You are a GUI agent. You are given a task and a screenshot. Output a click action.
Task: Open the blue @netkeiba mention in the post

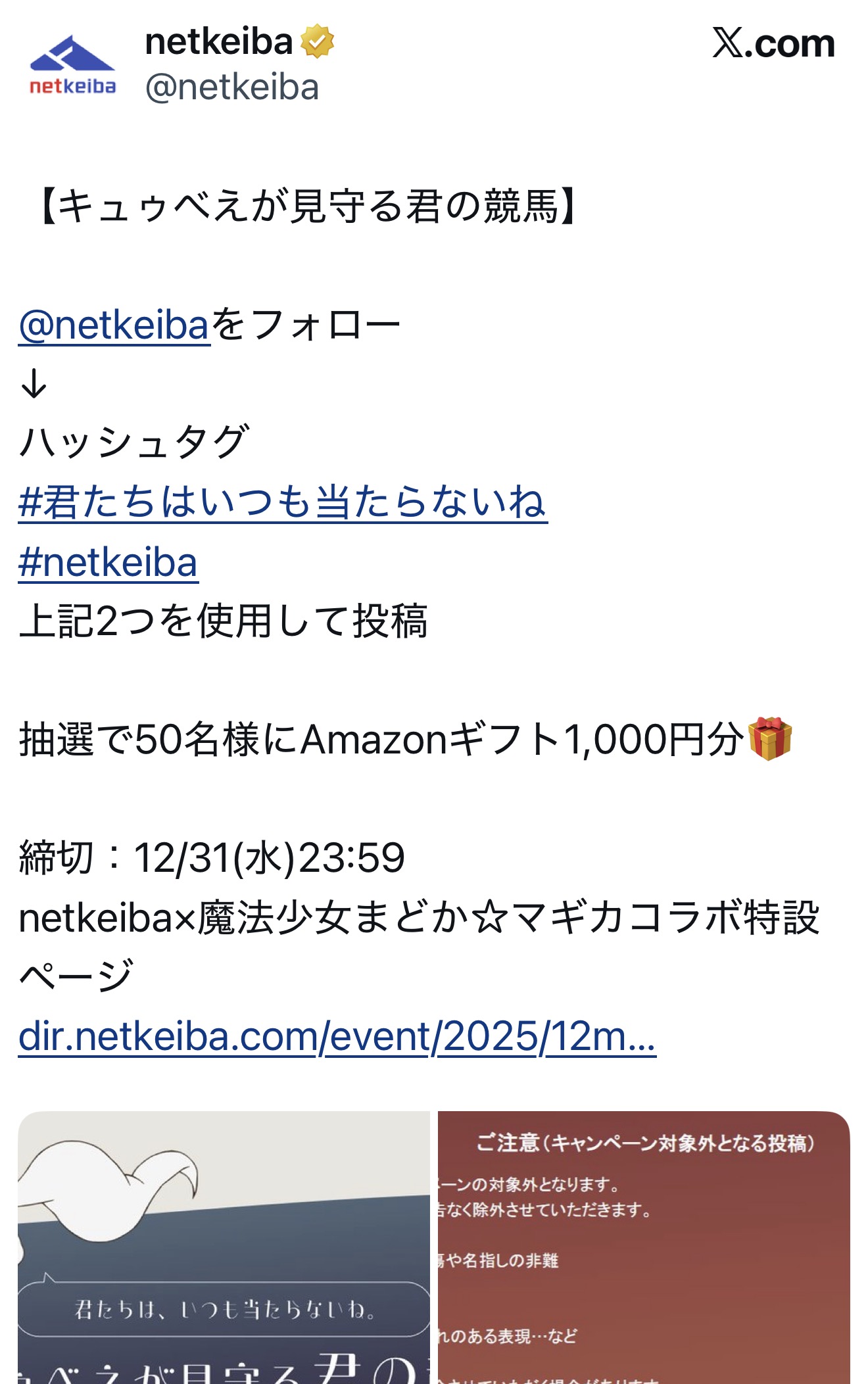pos(114,325)
